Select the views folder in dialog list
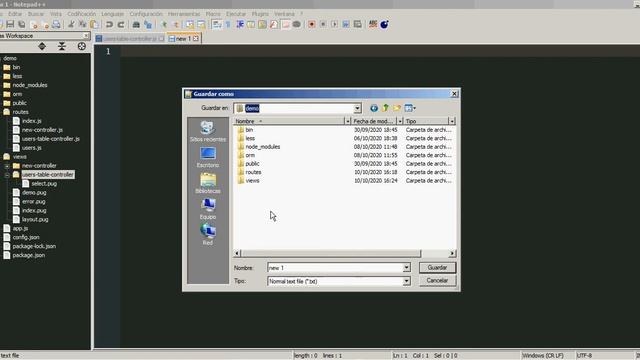 [252, 181]
